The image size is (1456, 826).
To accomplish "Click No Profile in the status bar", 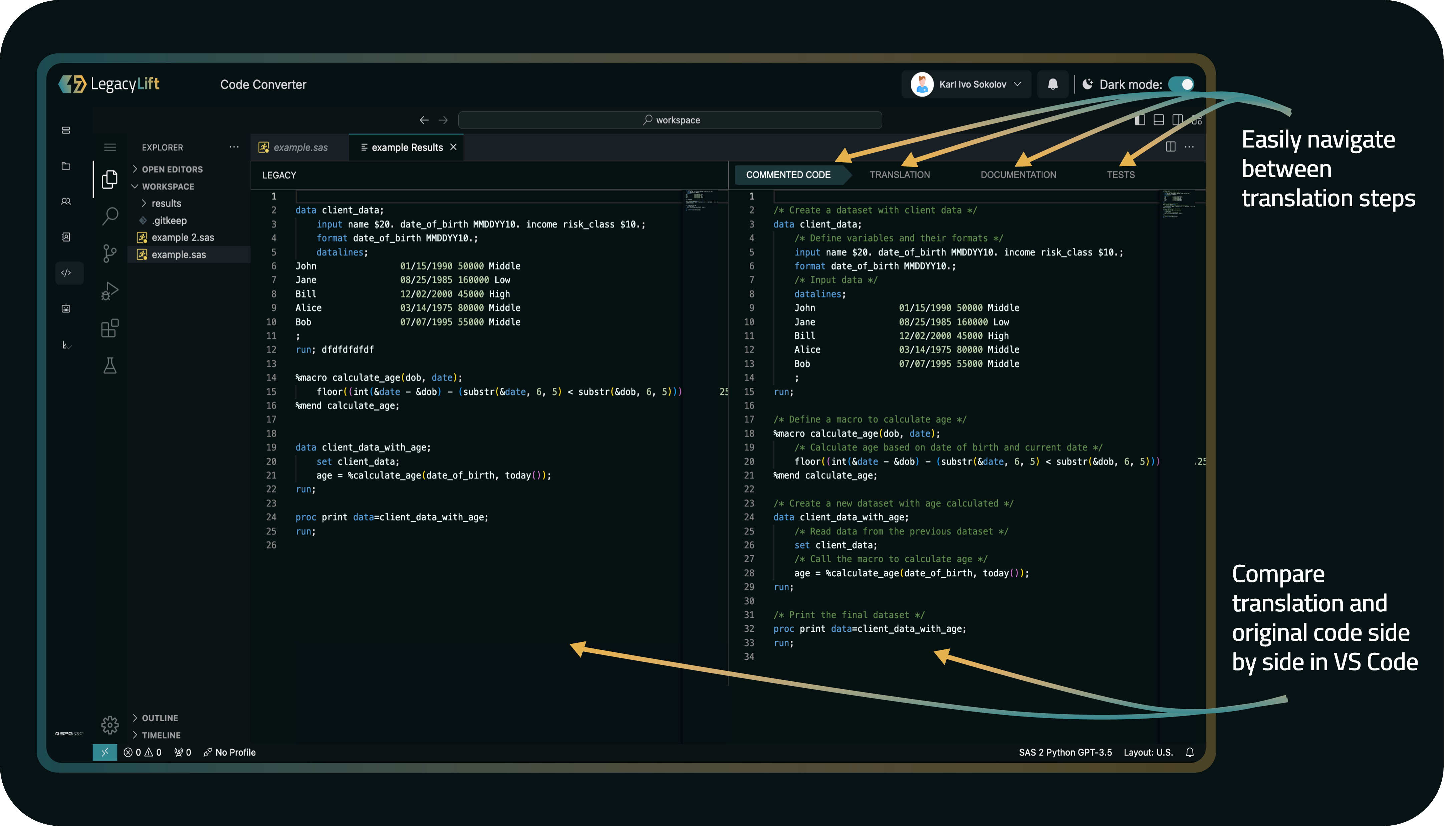I will [x=230, y=752].
